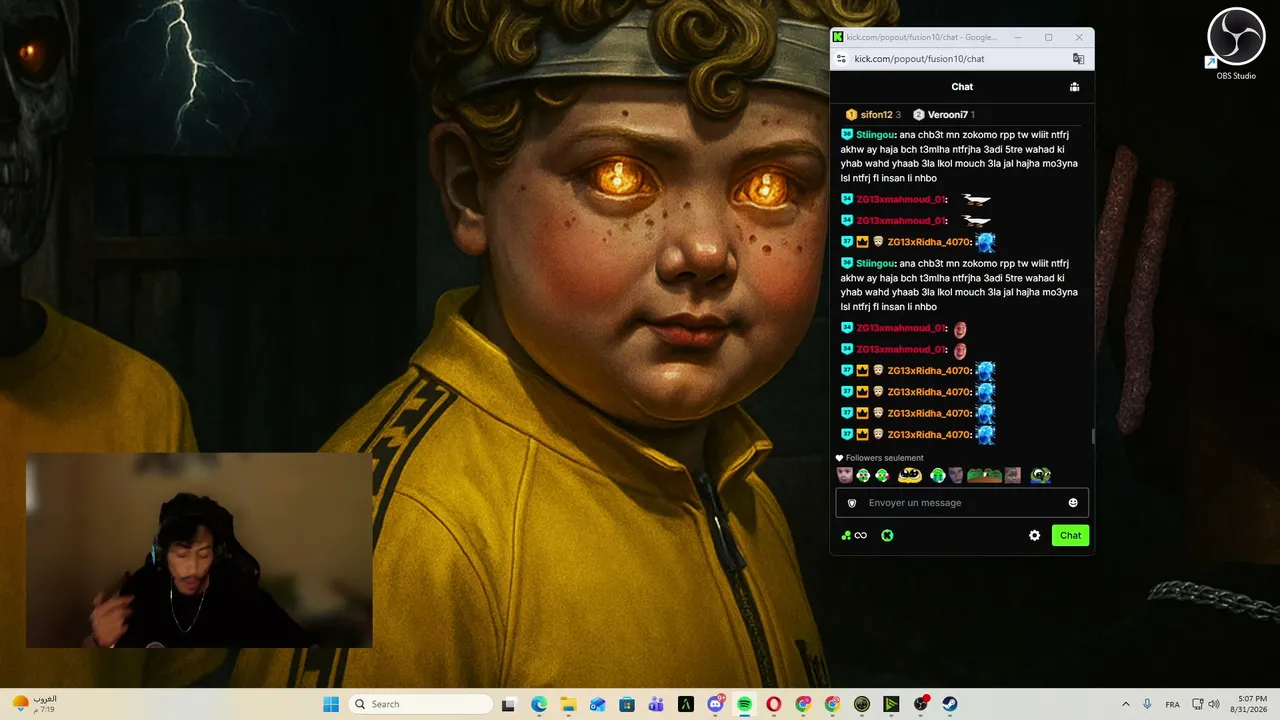The width and height of the screenshot is (1280, 720).
Task: Open Microsoft Edge from the taskbar
Action: tap(539, 704)
